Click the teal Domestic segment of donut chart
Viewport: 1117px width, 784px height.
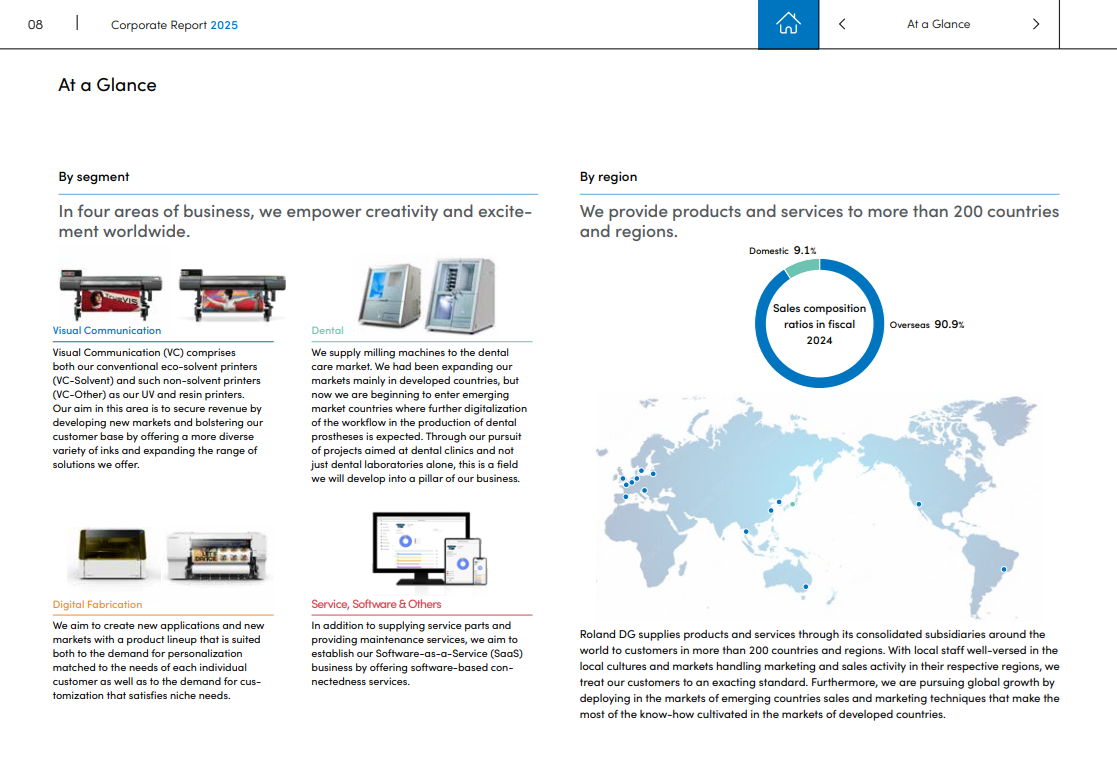tap(801, 267)
